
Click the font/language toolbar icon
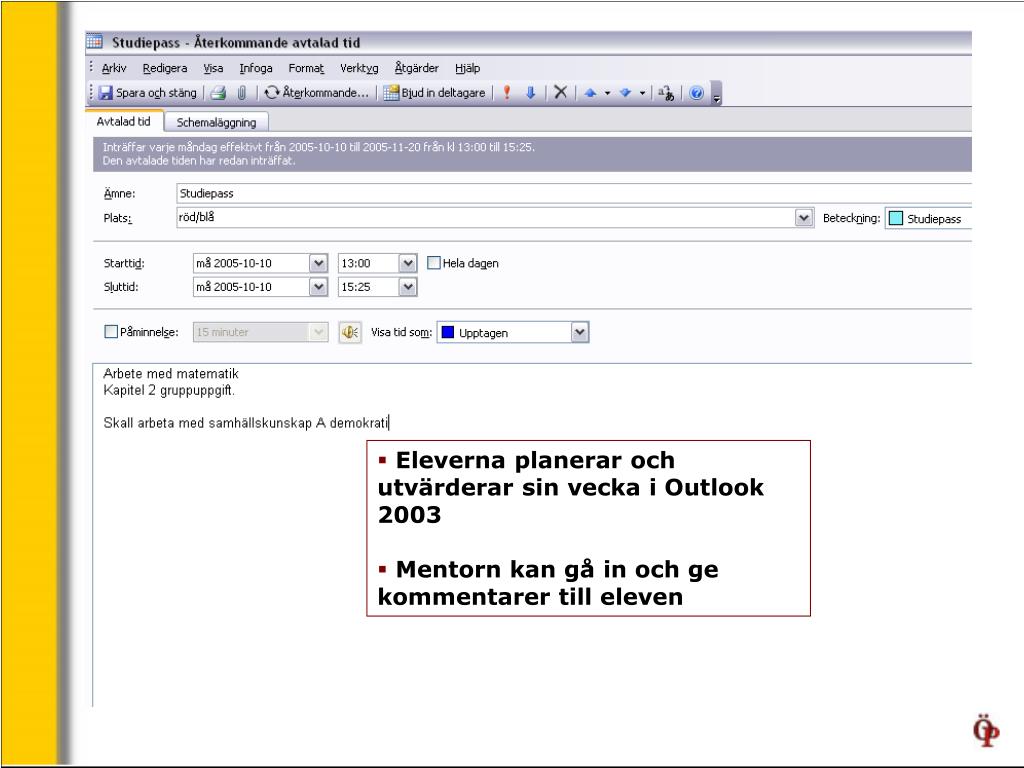[x=666, y=93]
